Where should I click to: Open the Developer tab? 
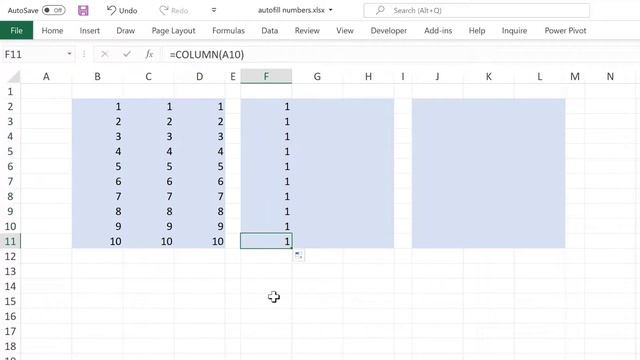click(389, 31)
